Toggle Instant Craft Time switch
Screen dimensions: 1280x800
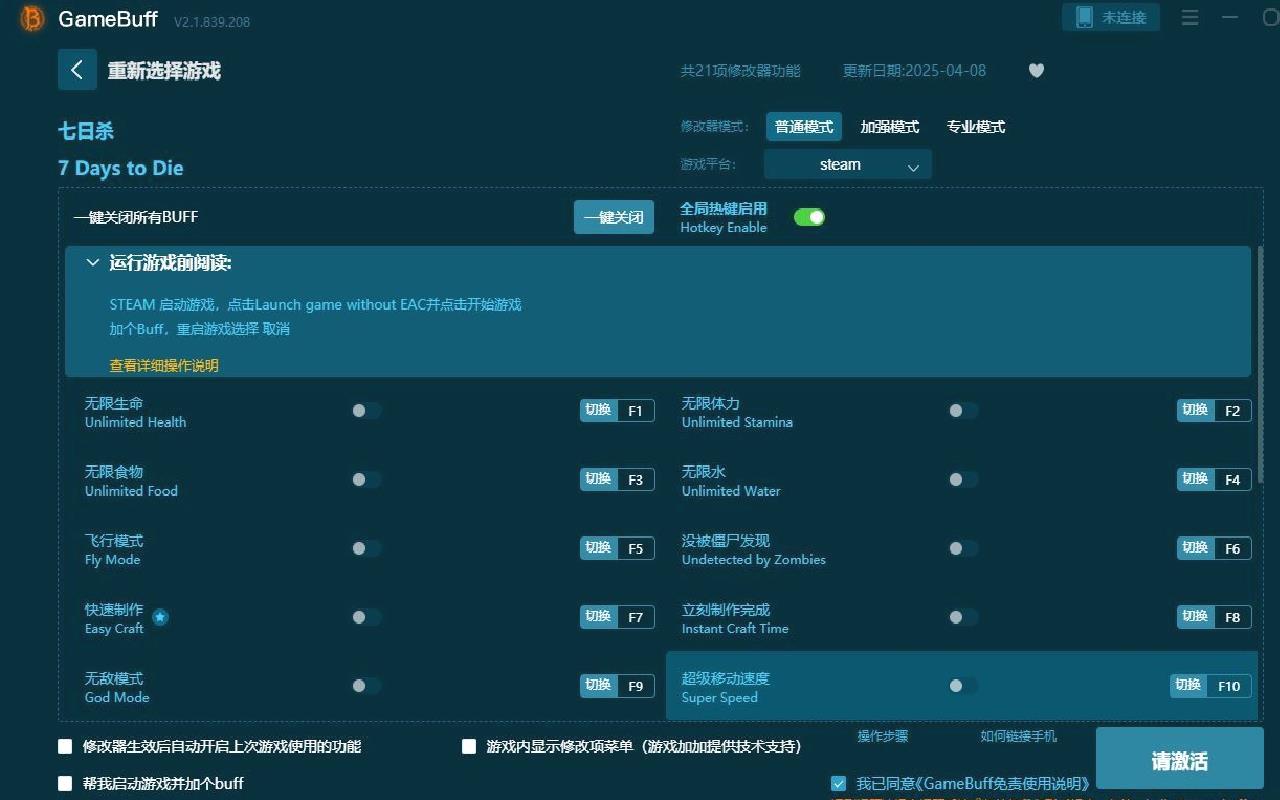tap(963, 617)
